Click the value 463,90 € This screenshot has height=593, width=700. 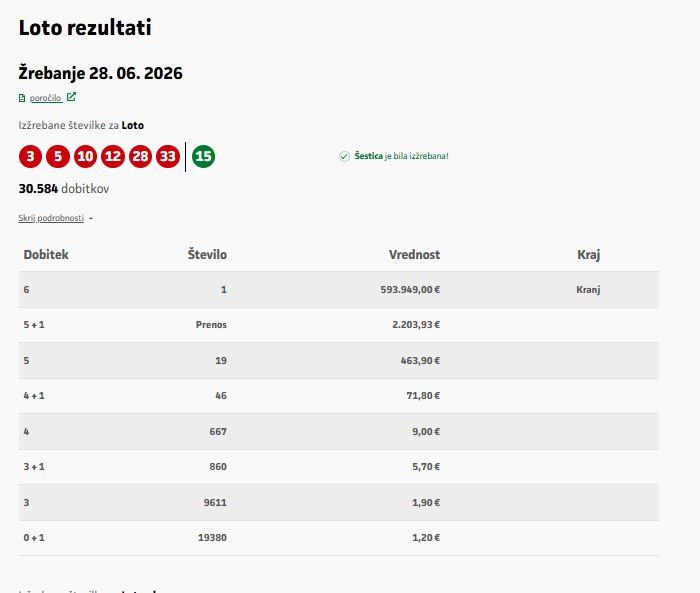tap(420, 361)
